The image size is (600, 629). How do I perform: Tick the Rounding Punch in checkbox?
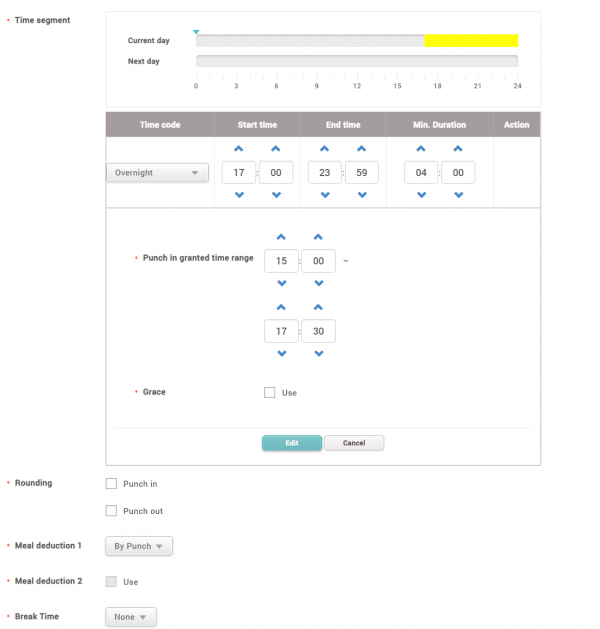[111, 484]
